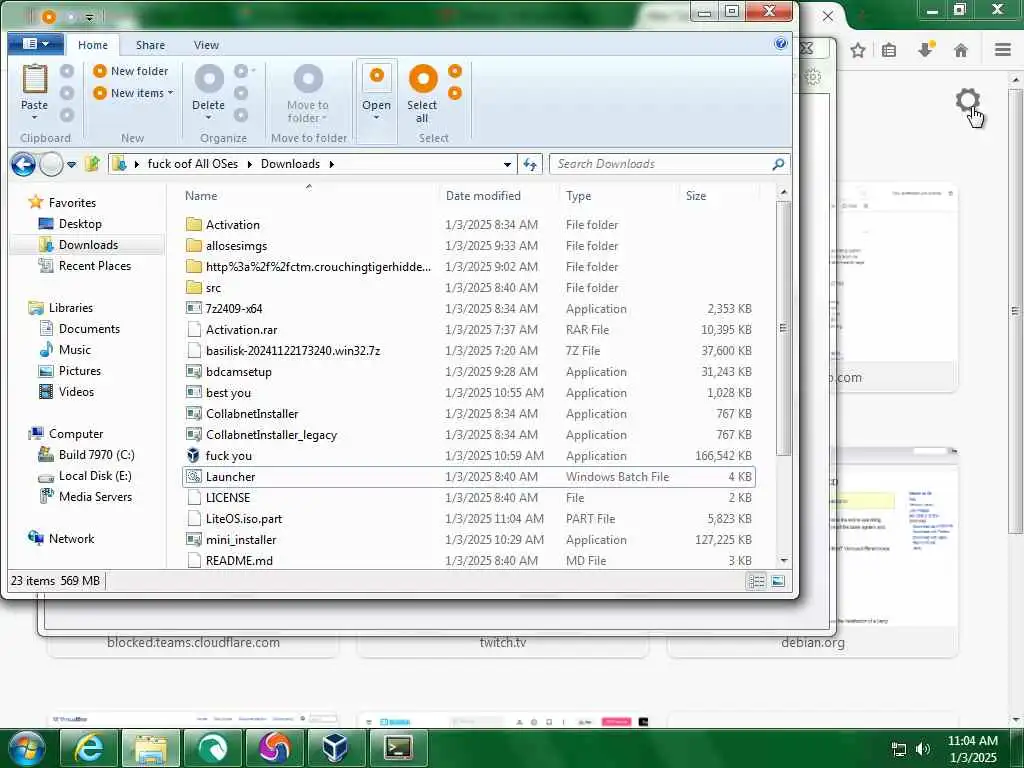Click the 'fuck oof All OSes' breadcrumb

(193, 164)
